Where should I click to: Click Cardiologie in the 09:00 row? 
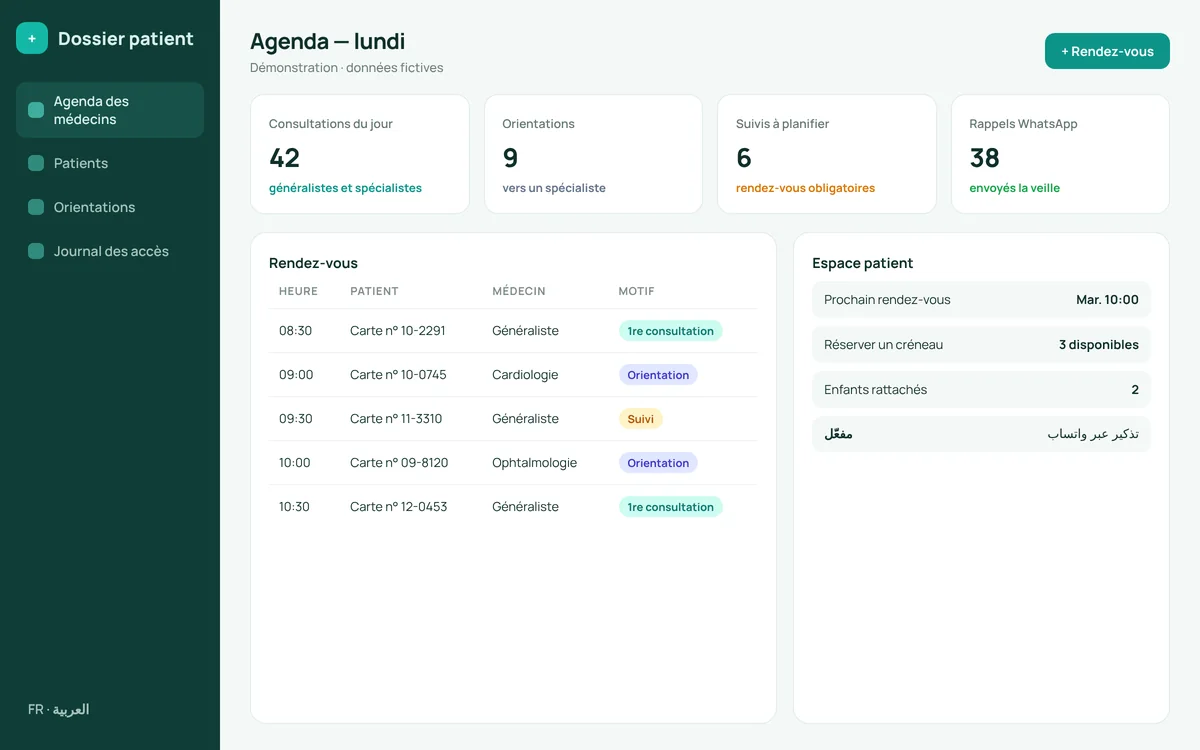tap(525, 375)
